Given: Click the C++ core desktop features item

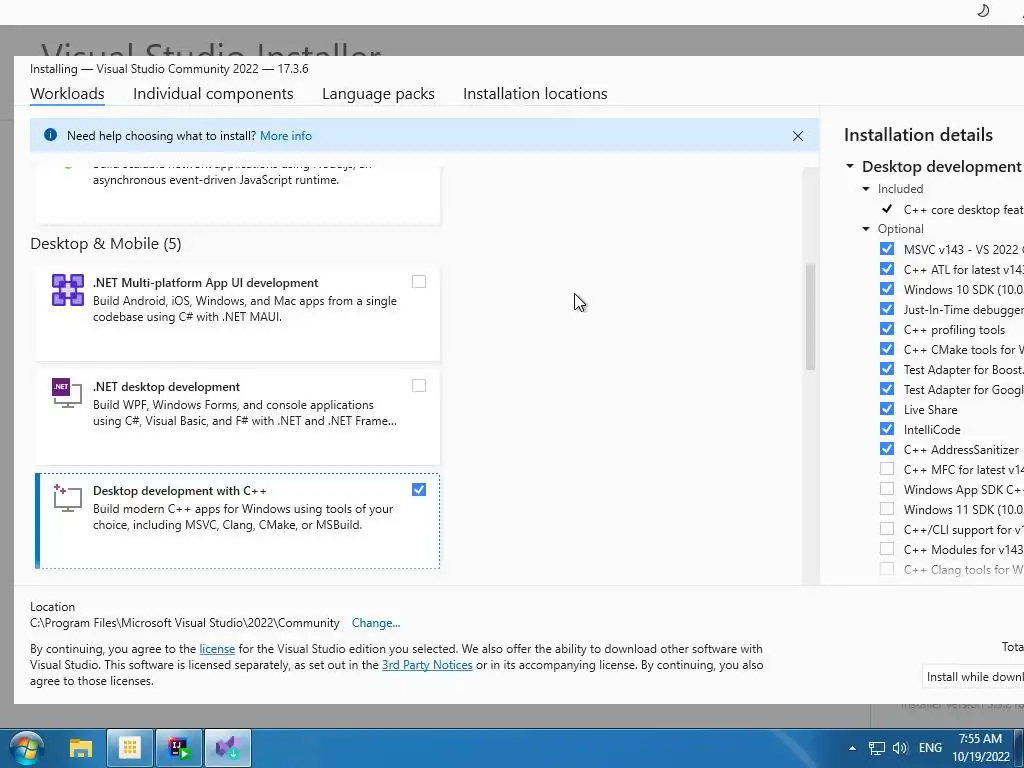Looking at the screenshot, I should (x=963, y=210).
